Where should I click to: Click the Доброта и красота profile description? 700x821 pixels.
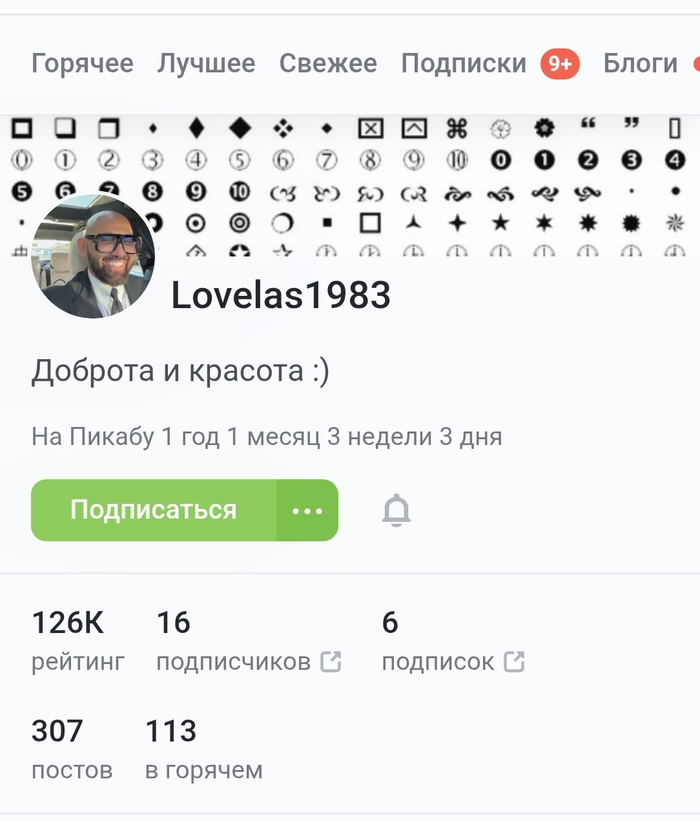tap(181, 371)
